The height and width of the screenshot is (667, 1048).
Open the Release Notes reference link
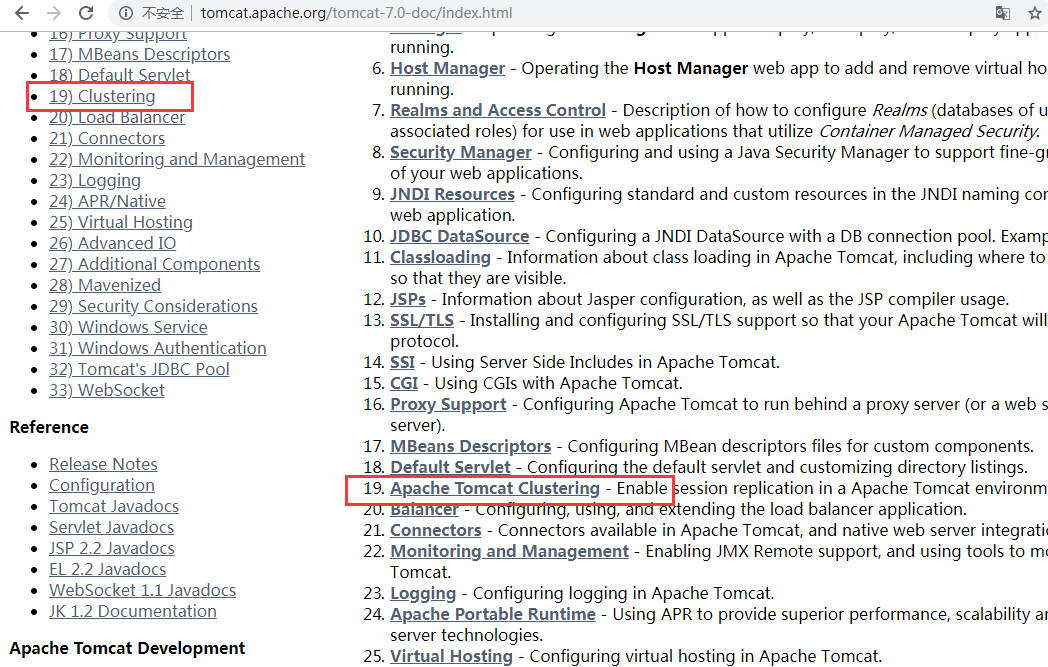[103, 464]
